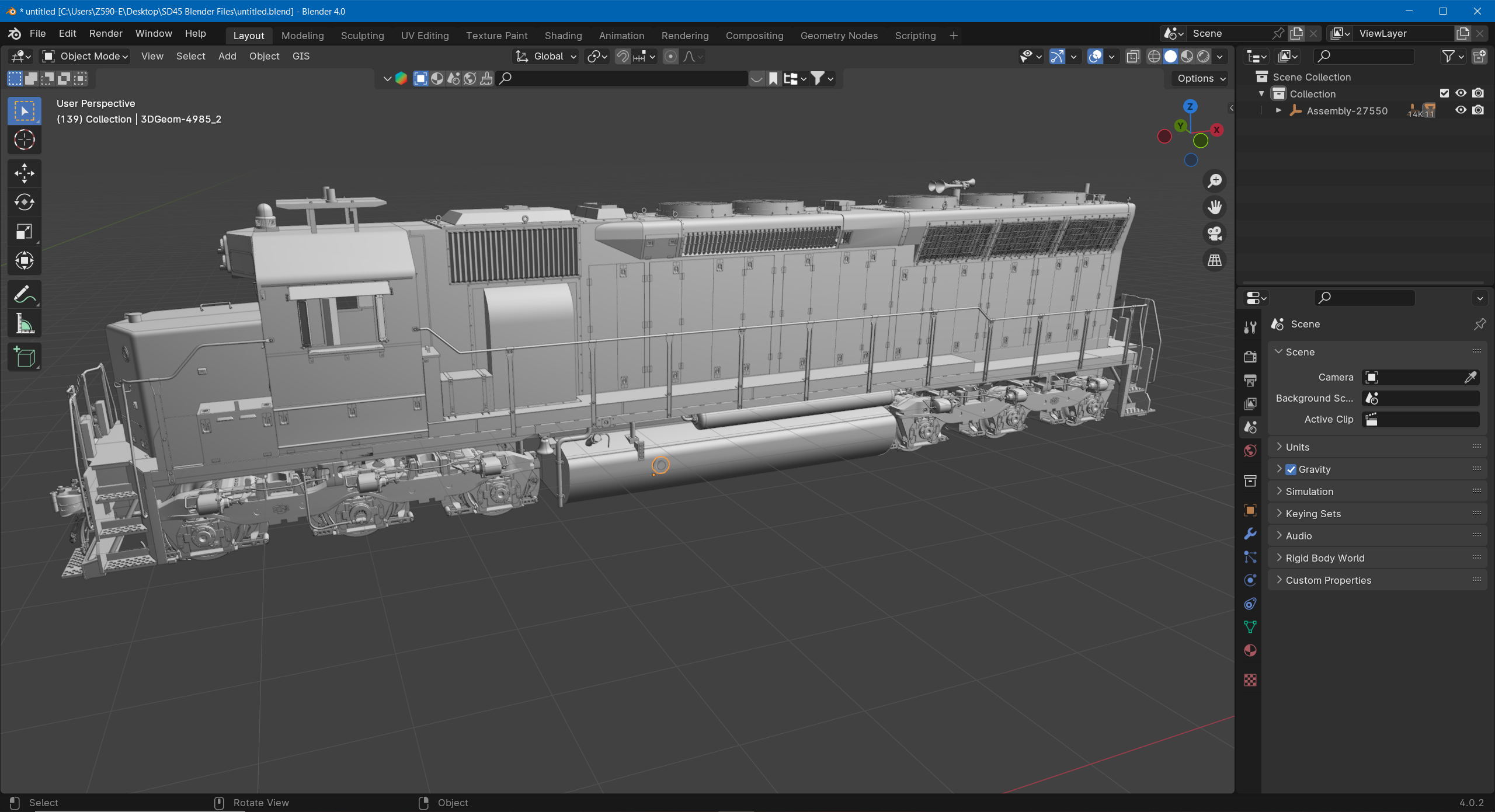This screenshot has height=812, width=1495.
Task: Hide Assembly-27550 with eye icon
Action: coord(1461,110)
